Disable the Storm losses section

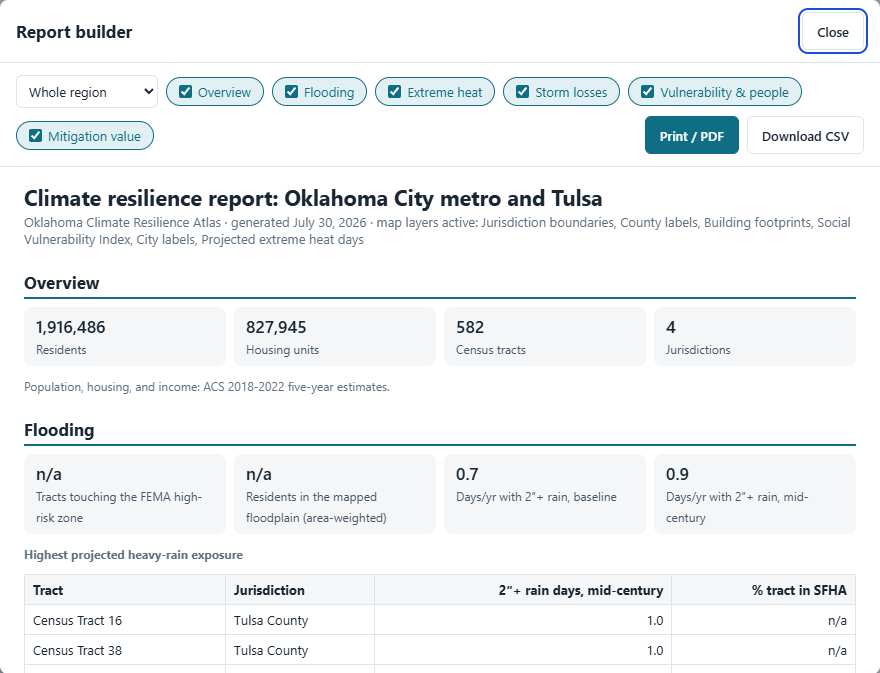tap(522, 92)
